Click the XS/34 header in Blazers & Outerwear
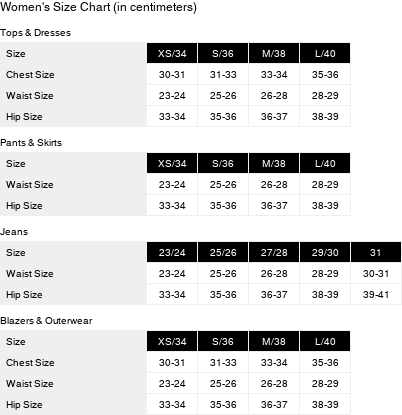The width and height of the screenshot is (402, 415). pos(172,341)
